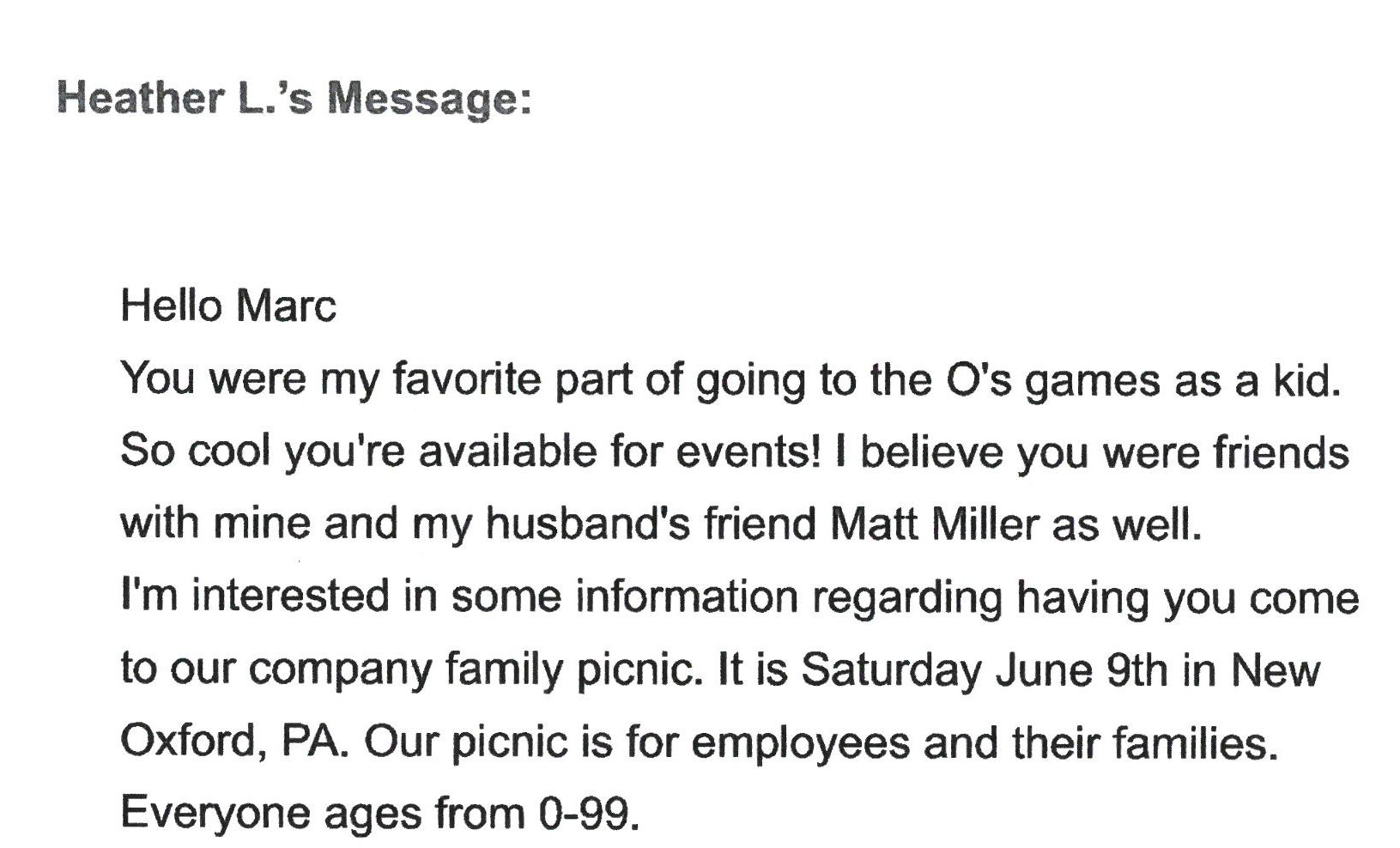This screenshot has width=1400, height=848.
Task: Click the word 'New' ending the line
Action: 1276,669
